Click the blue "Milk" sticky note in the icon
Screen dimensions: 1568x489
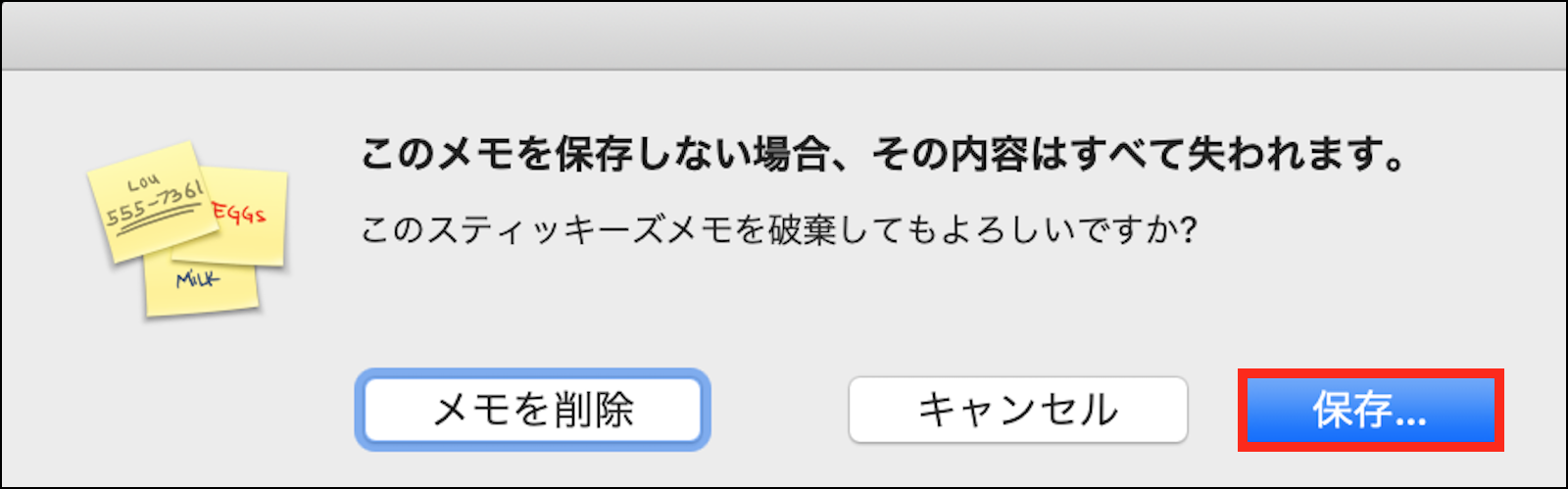201,284
